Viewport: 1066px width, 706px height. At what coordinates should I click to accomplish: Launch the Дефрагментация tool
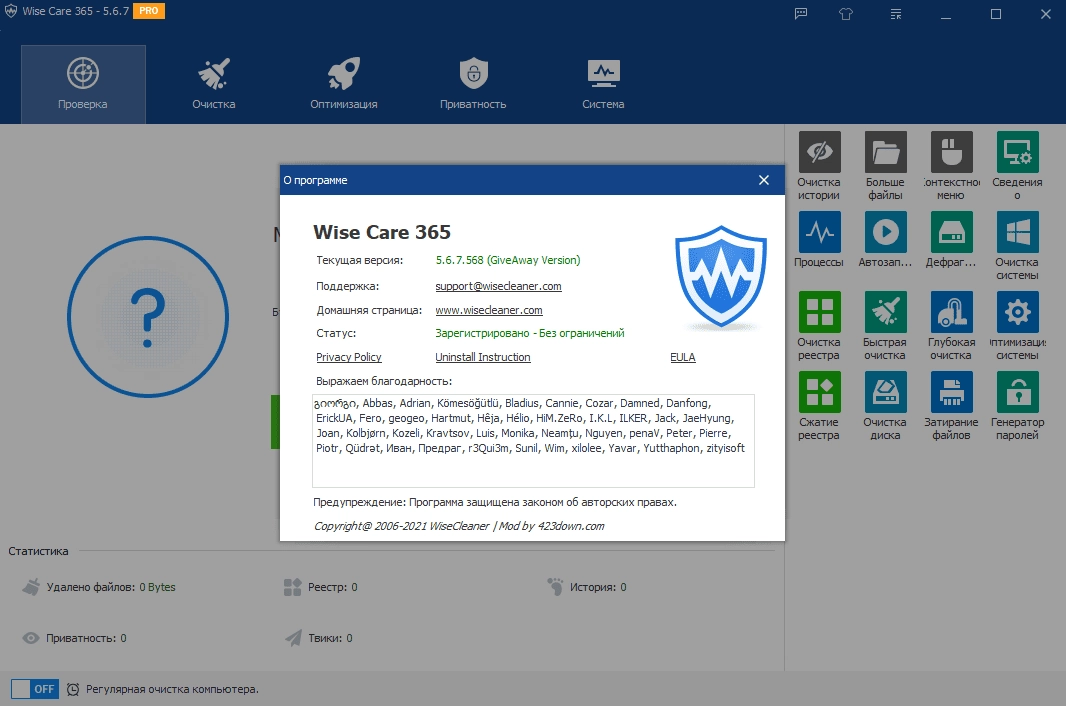951,239
